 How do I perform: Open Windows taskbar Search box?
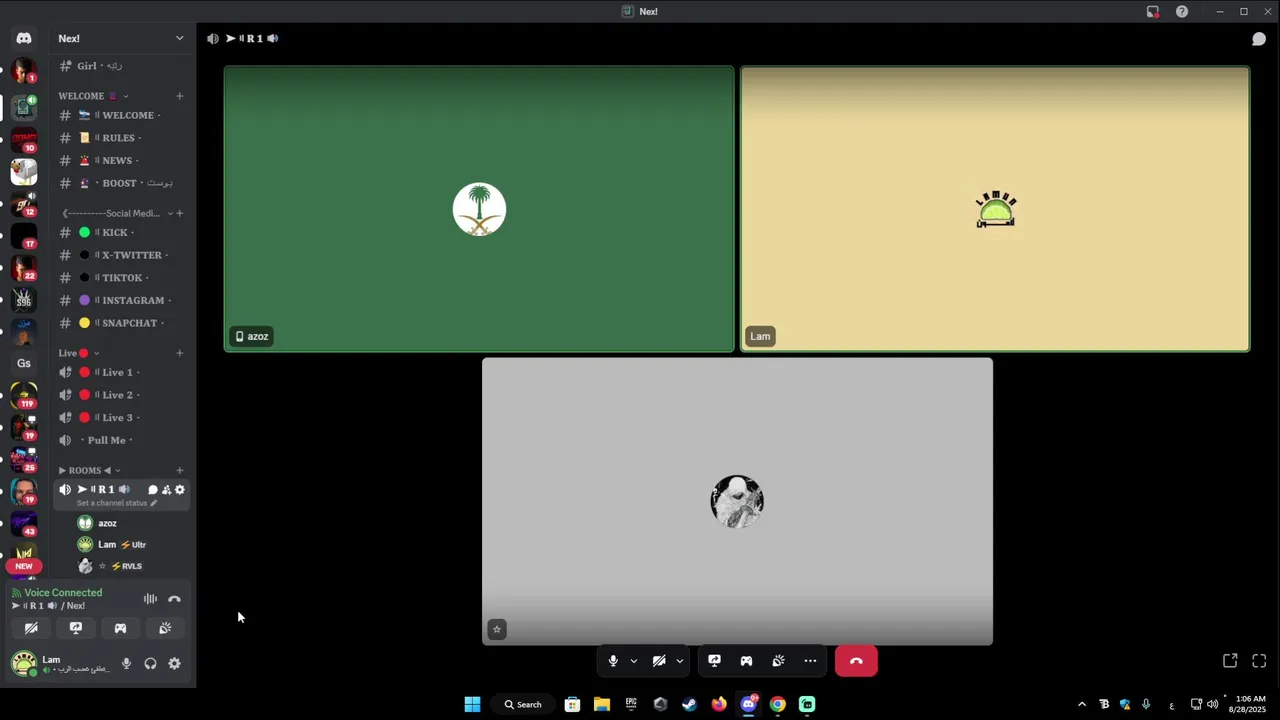523,704
